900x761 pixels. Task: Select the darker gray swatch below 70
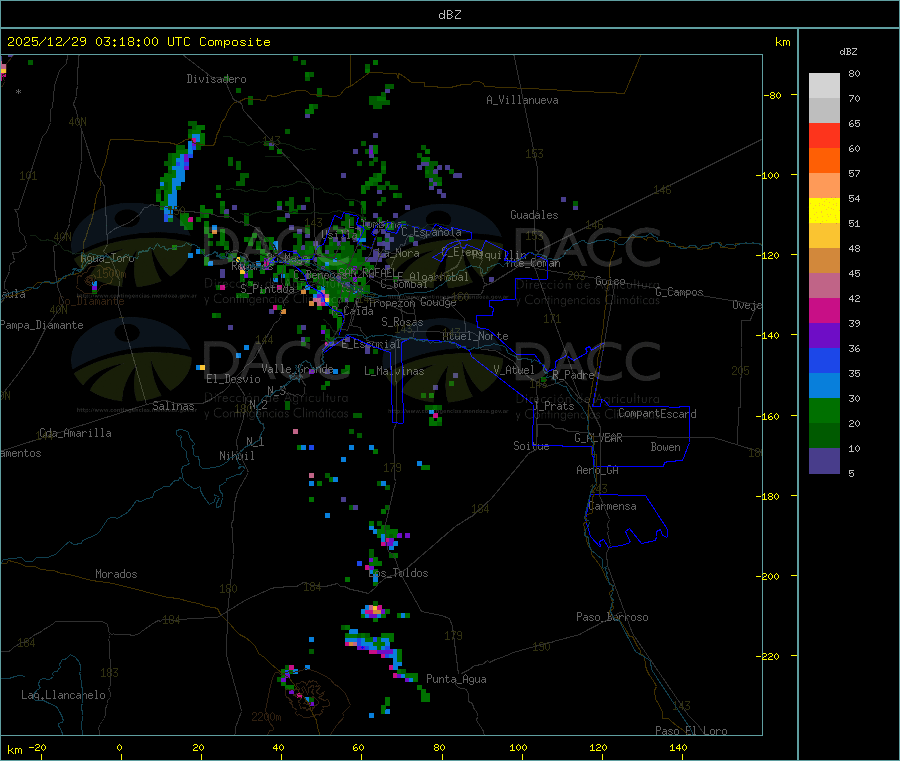(824, 111)
